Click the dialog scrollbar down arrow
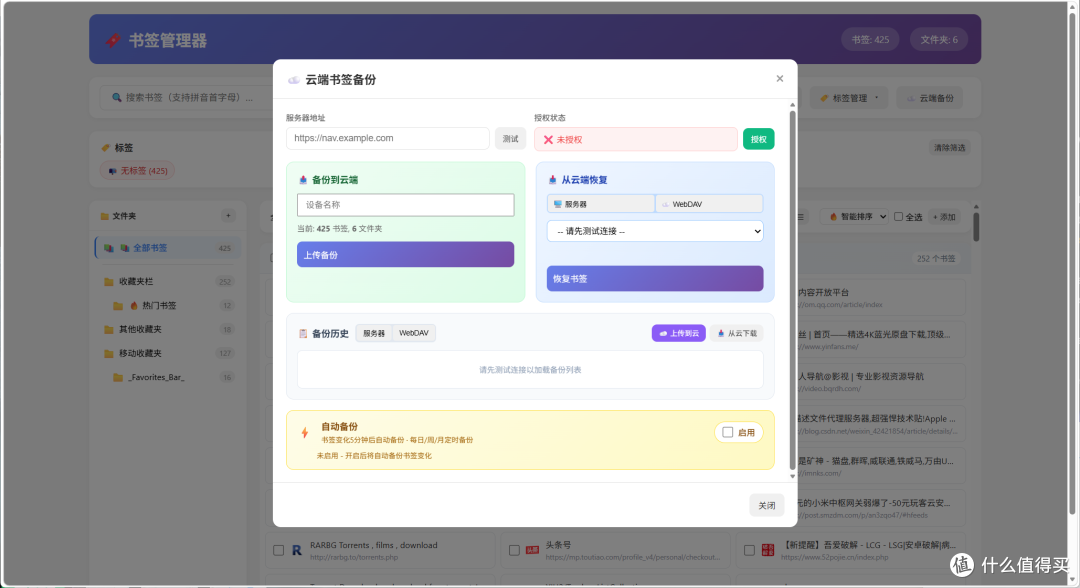Image resolution: width=1080 pixels, height=588 pixels. 792,476
